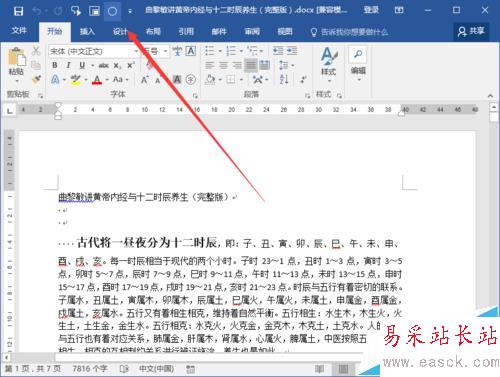This screenshot has width=500, height=377.
Task: Click the circle icon in quick access toolbar
Action: click(112, 11)
